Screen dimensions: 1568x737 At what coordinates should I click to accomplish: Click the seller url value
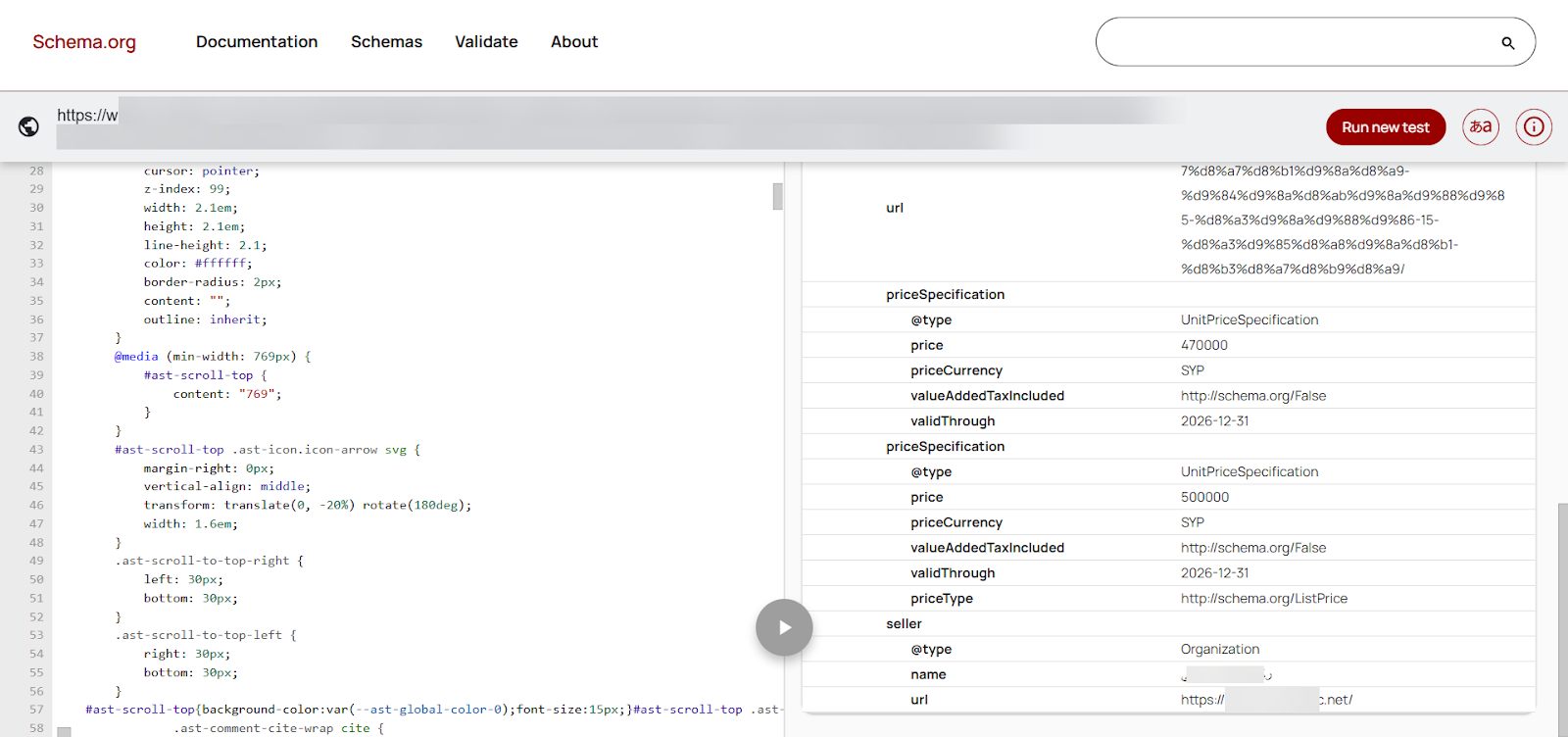click(1266, 700)
